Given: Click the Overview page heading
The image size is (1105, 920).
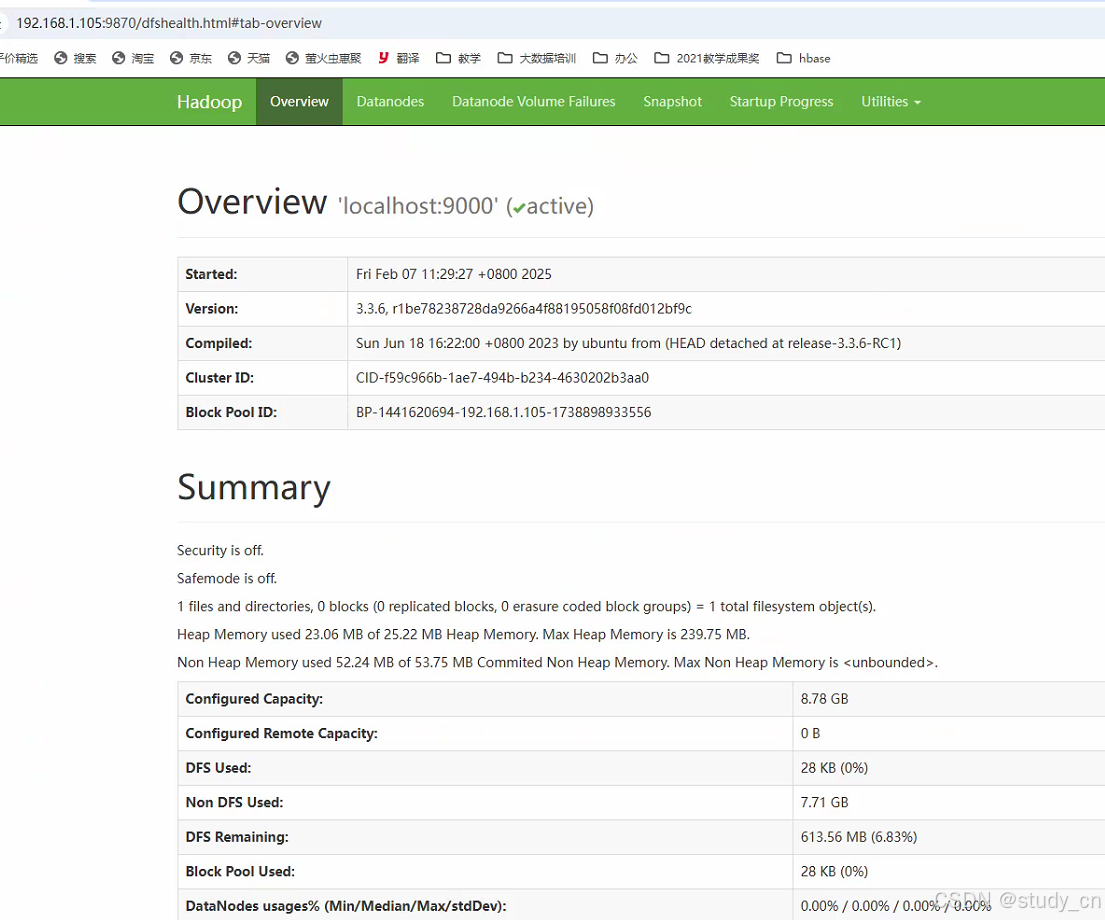Looking at the screenshot, I should point(252,202).
